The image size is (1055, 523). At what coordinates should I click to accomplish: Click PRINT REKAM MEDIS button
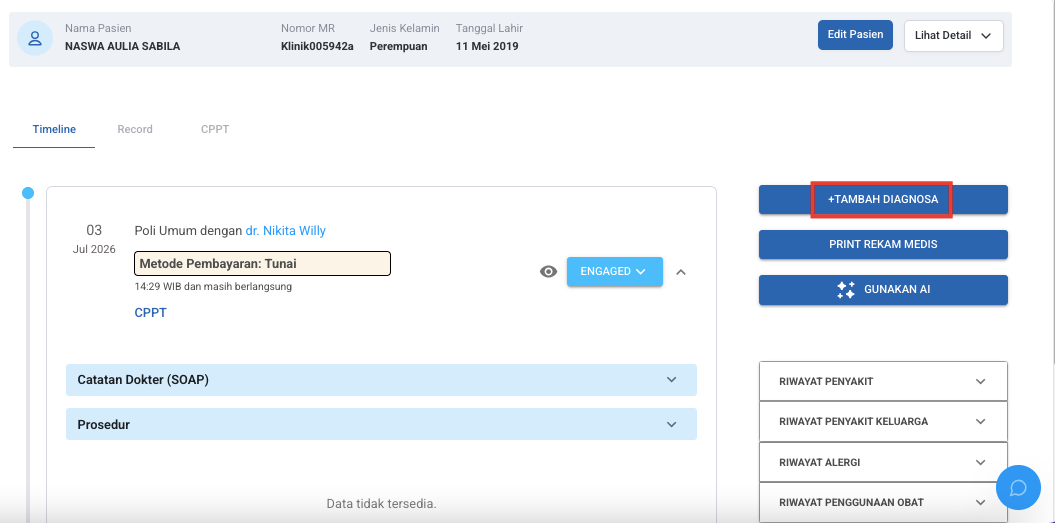click(883, 244)
